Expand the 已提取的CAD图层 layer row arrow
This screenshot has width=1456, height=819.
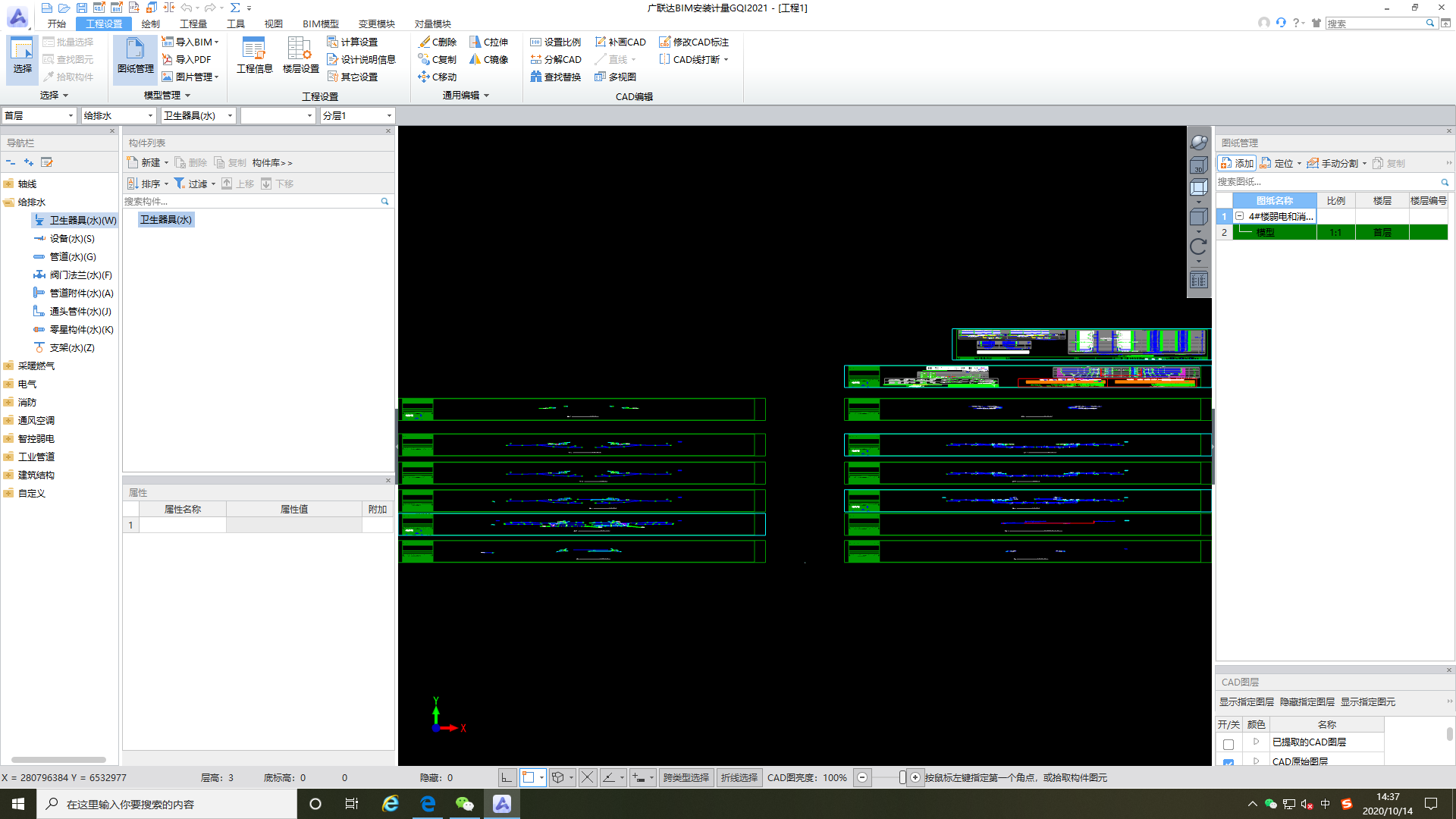1256,742
